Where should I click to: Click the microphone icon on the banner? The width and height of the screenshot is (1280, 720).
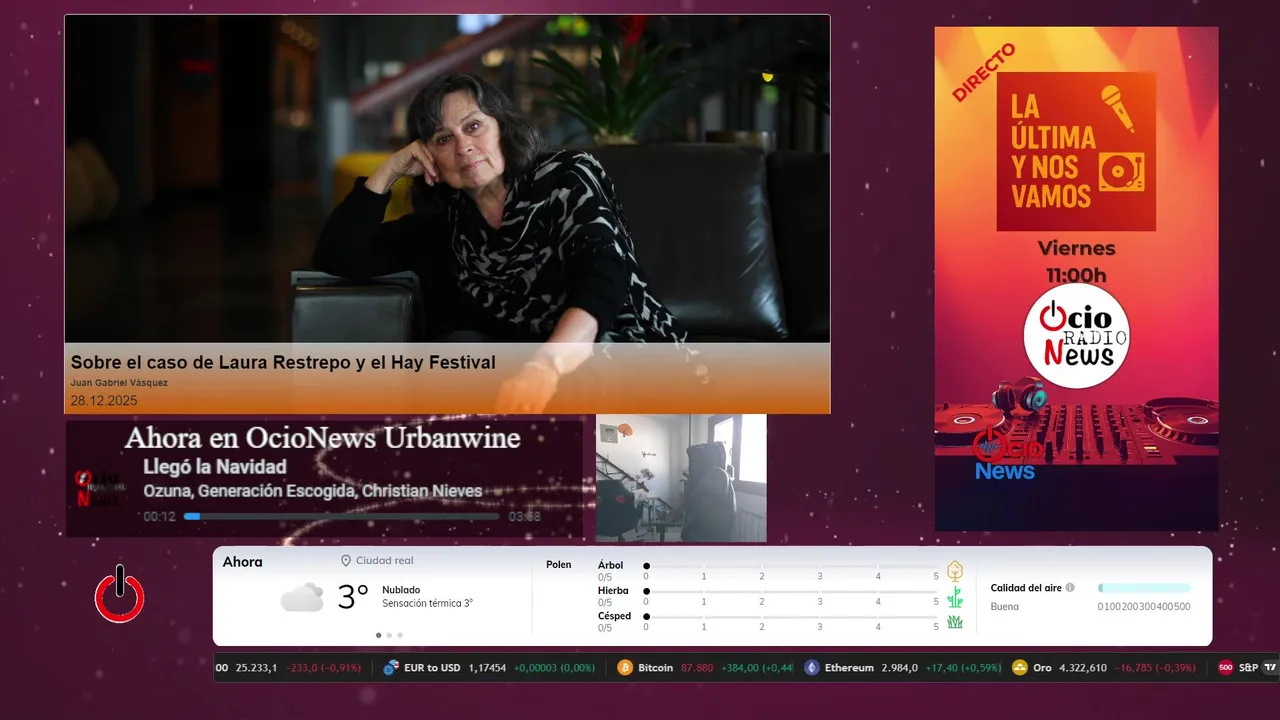pyautogui.click(x=1120, y=108)
